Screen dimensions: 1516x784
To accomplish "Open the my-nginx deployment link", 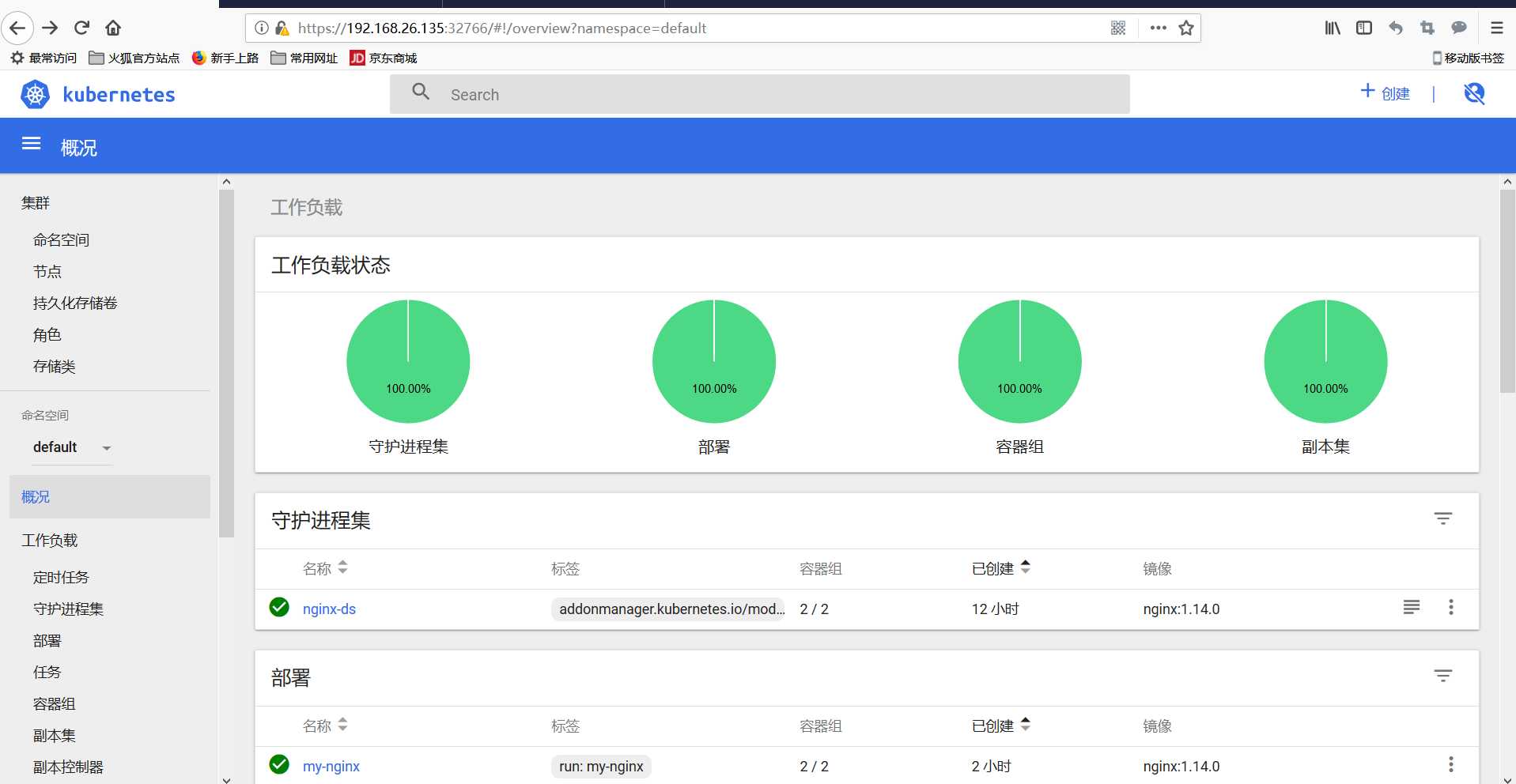I will click(331, 767).
